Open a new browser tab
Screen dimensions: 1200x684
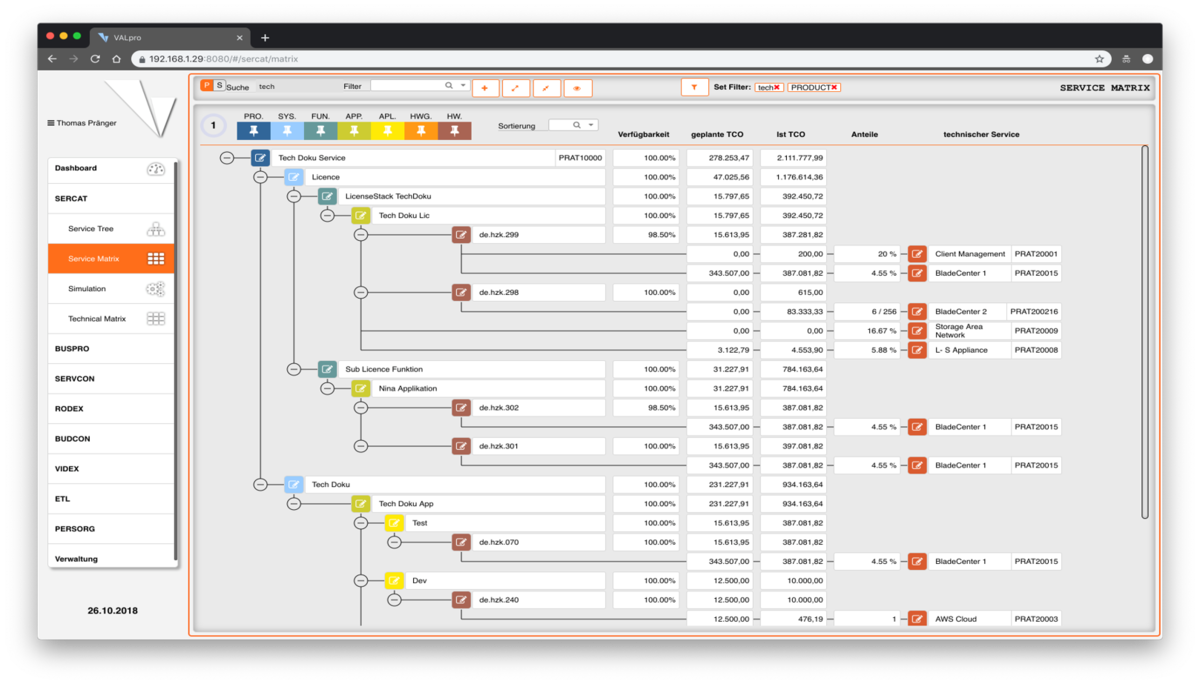click(x=265, y=37)
